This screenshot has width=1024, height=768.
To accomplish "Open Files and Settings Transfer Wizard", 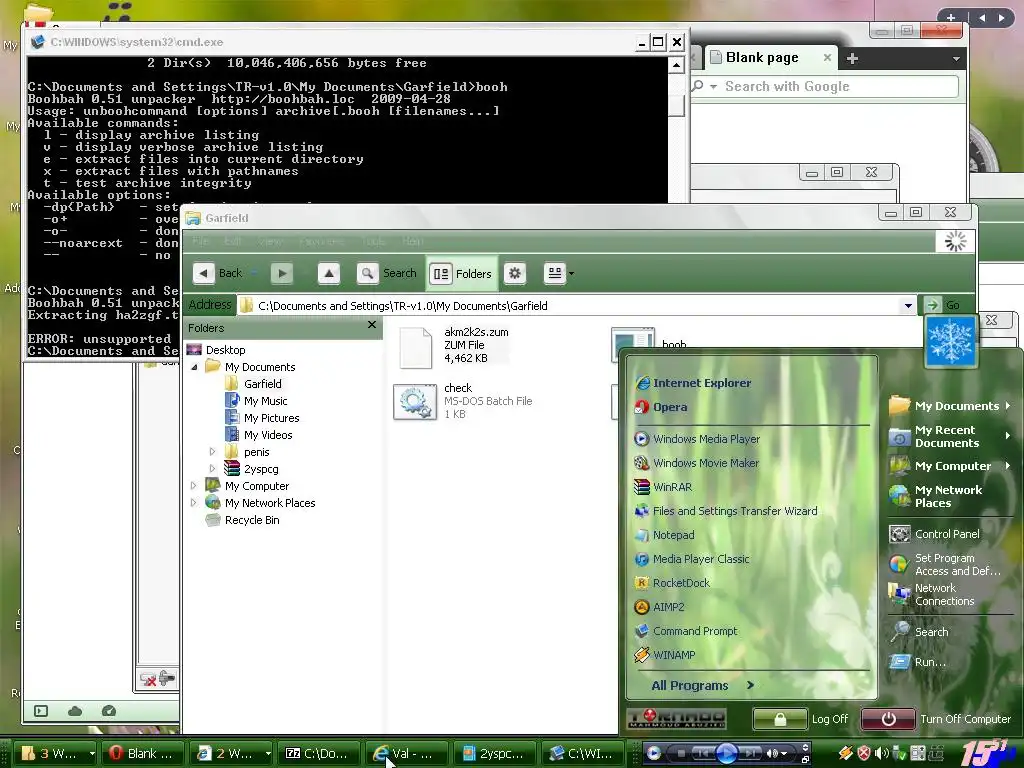I will [x=726, y=511].
